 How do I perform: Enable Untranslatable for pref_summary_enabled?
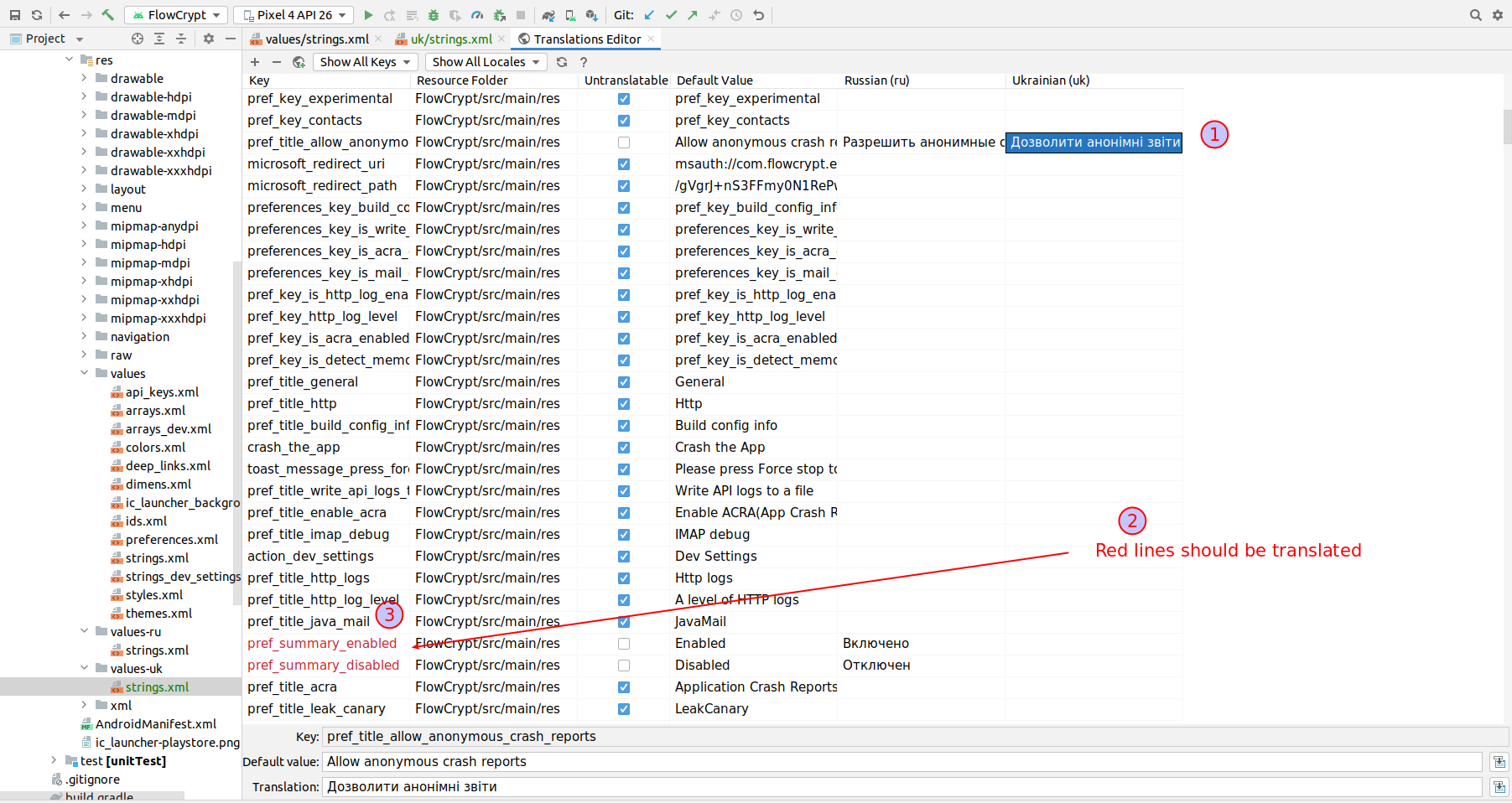pos(623,644)
